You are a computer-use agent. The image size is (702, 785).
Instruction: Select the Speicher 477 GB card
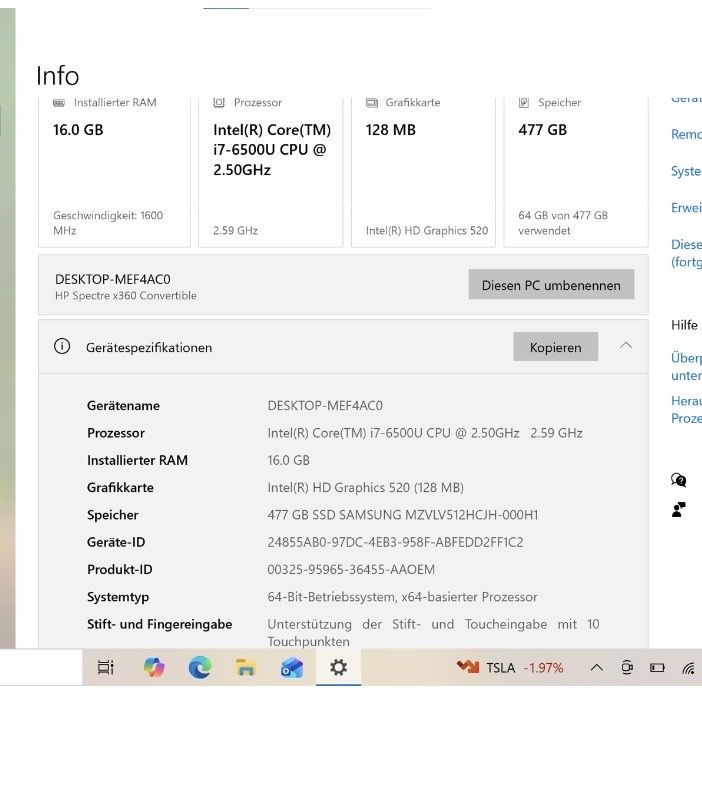click(576, 170)
